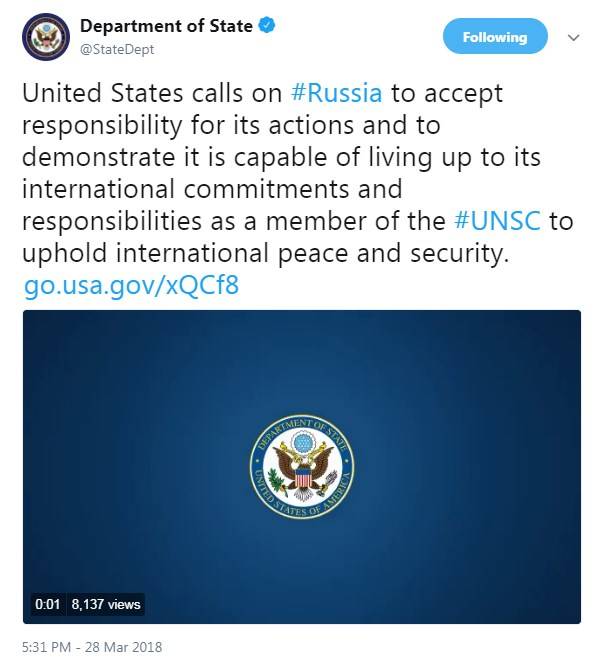Image resolution: width=603 pixels, height=666 pixels.
Task: Click the blue verified badge icon
Action: coord(267,25)
